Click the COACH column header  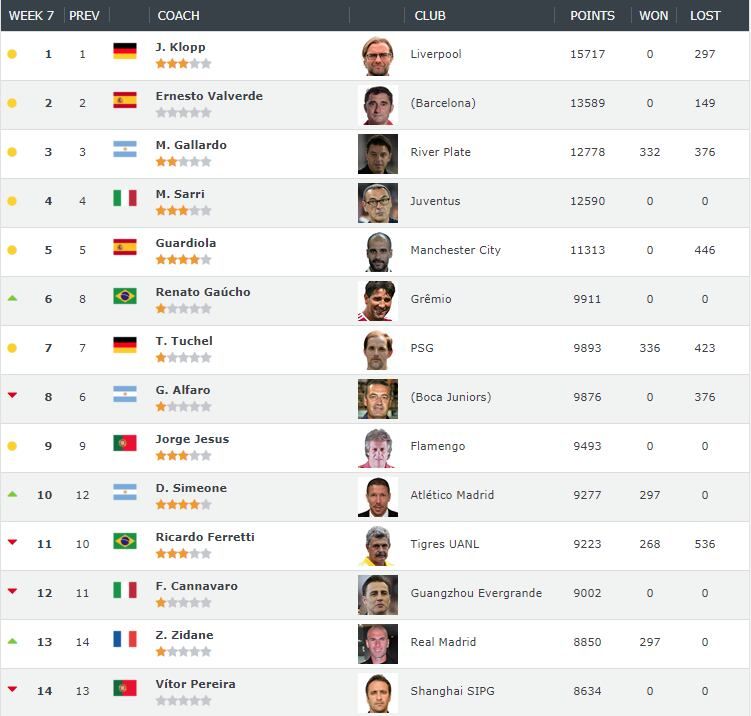(x=179, y=16)
